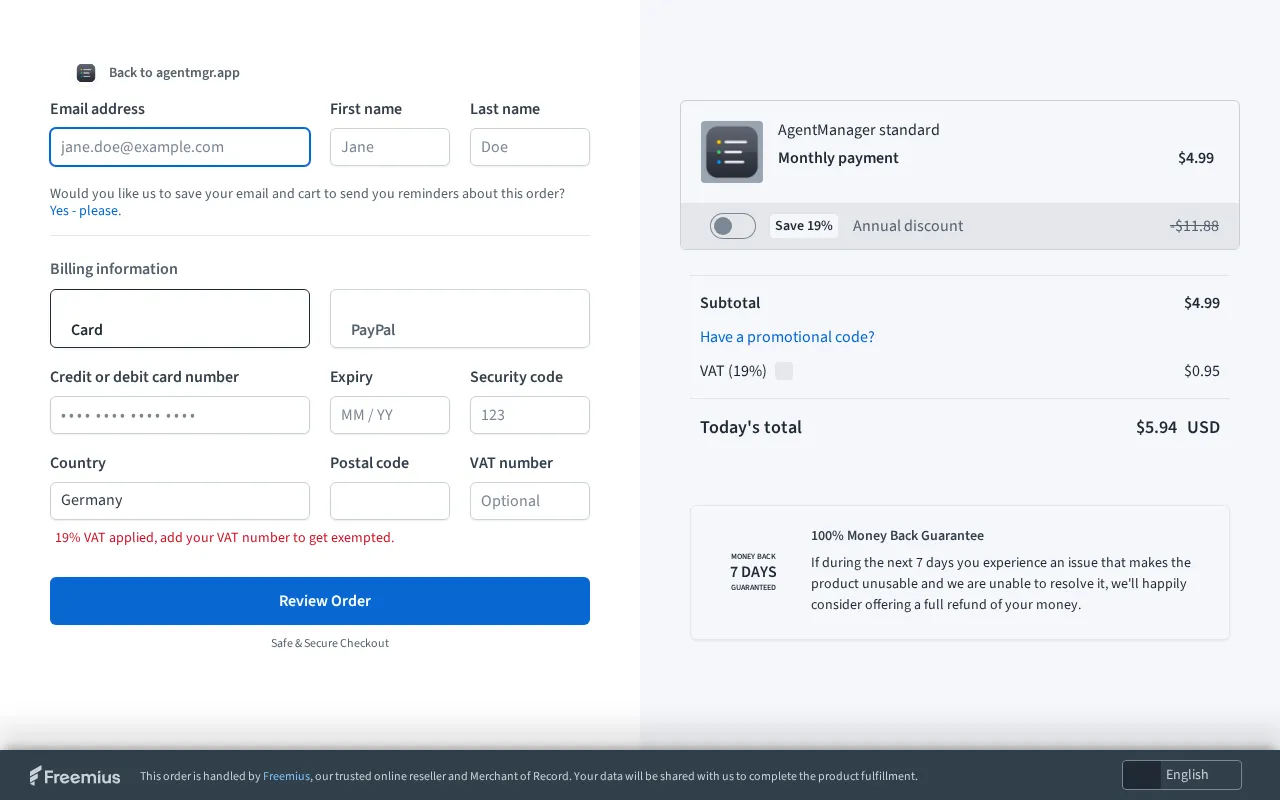Toggle the annual discount switch

coord(733,226)
